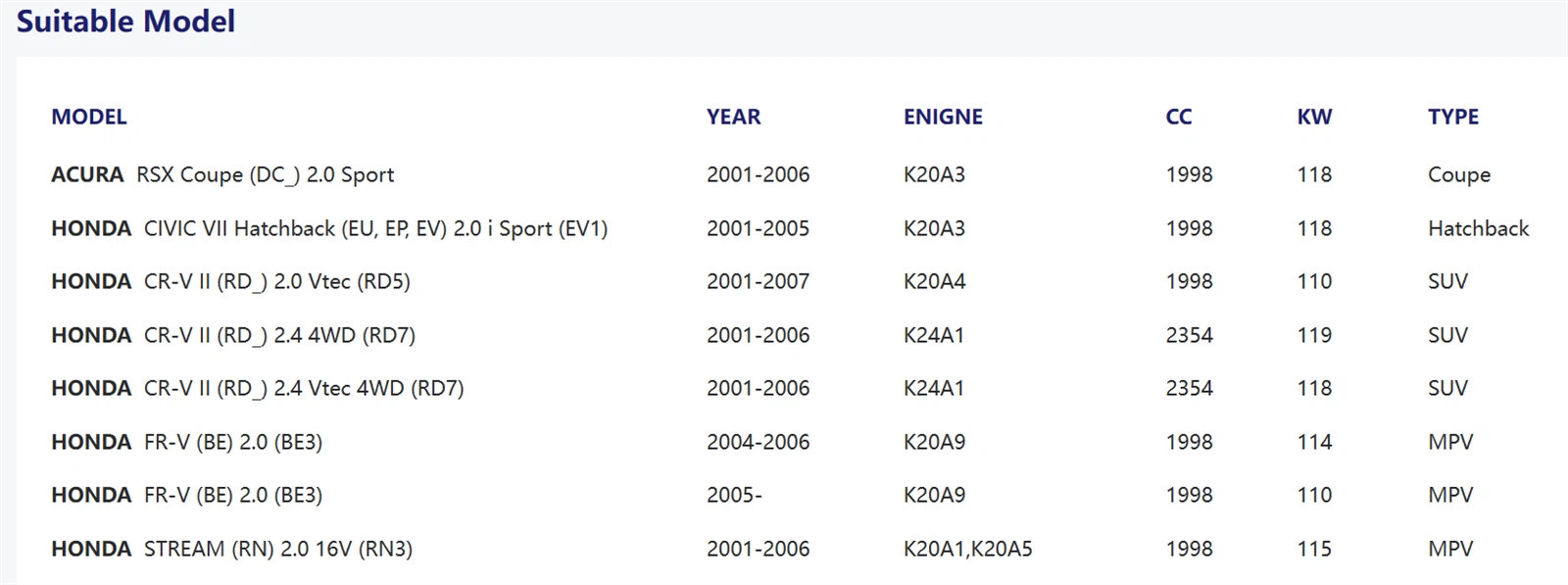Screen dimensions: 1568x585
Task: Click the ENIGNE column header
Action: [x=943, y=117]
